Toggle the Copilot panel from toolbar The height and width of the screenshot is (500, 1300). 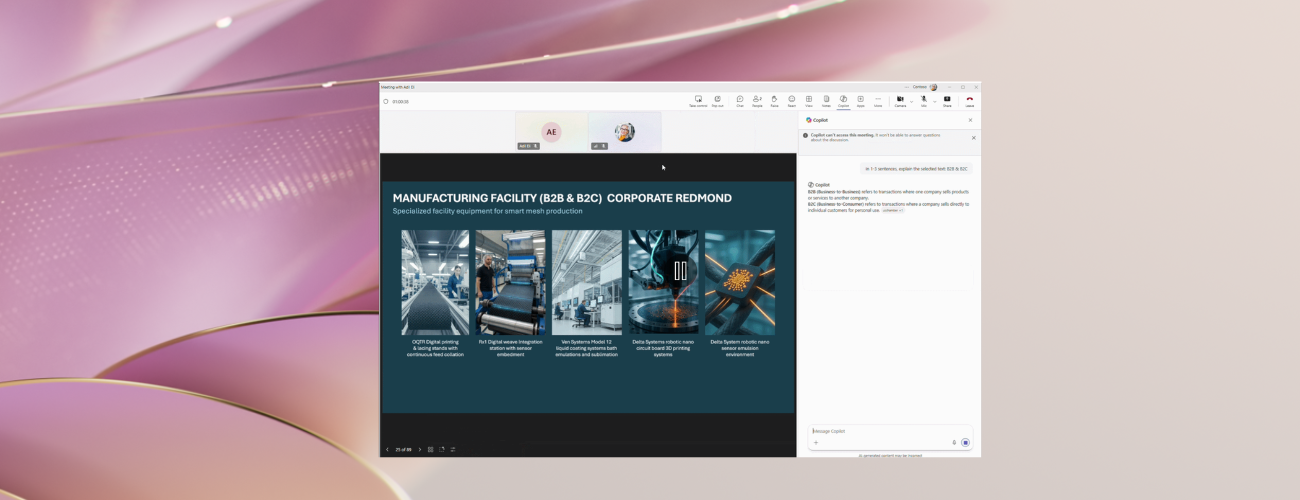(x=843, y=101)
